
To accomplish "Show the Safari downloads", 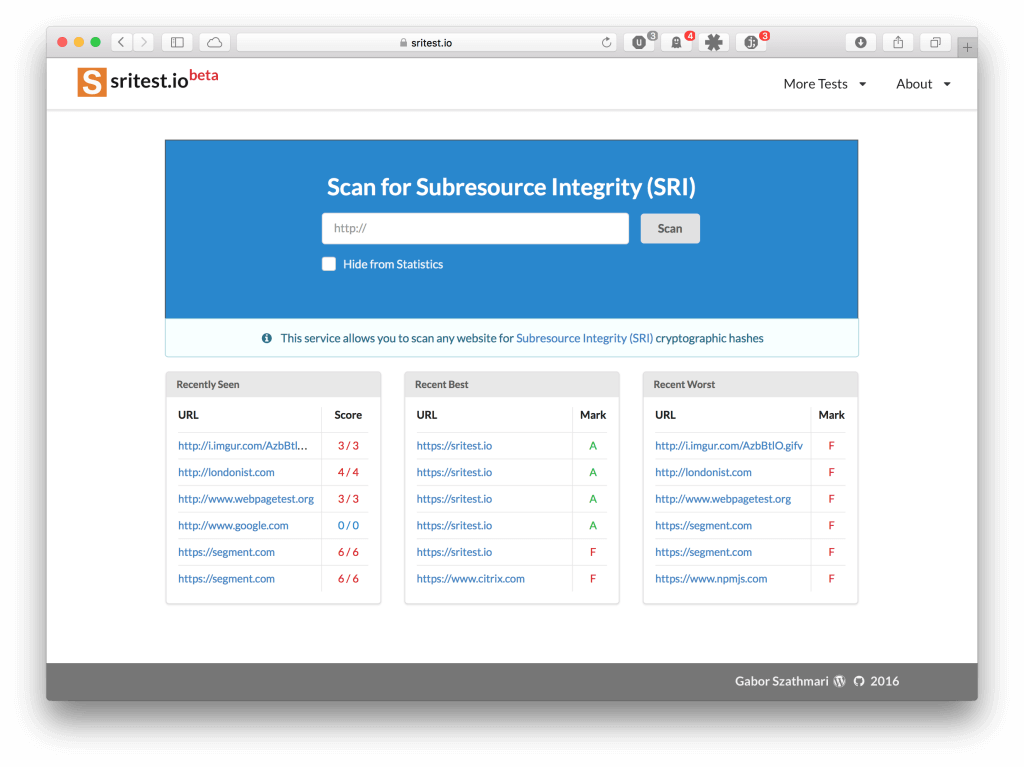I will (x=861, y=42).
